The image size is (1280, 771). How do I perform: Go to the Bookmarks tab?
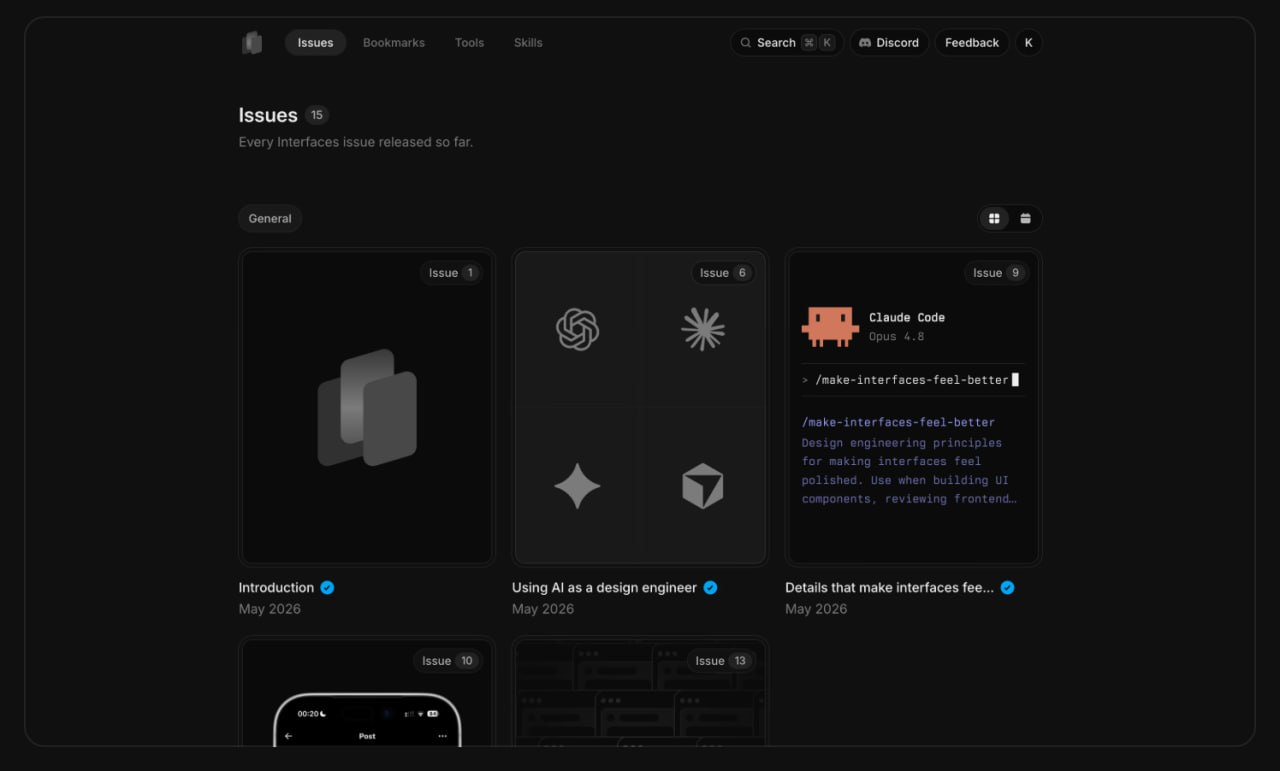coord(394,43)
